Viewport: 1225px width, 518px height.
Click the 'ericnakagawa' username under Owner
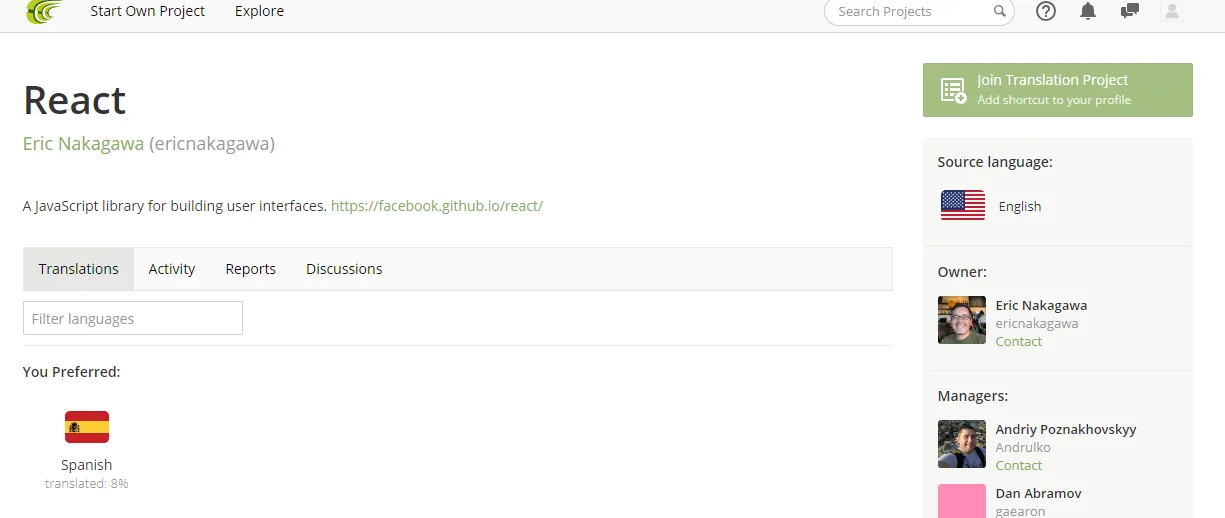(1037, 323)
